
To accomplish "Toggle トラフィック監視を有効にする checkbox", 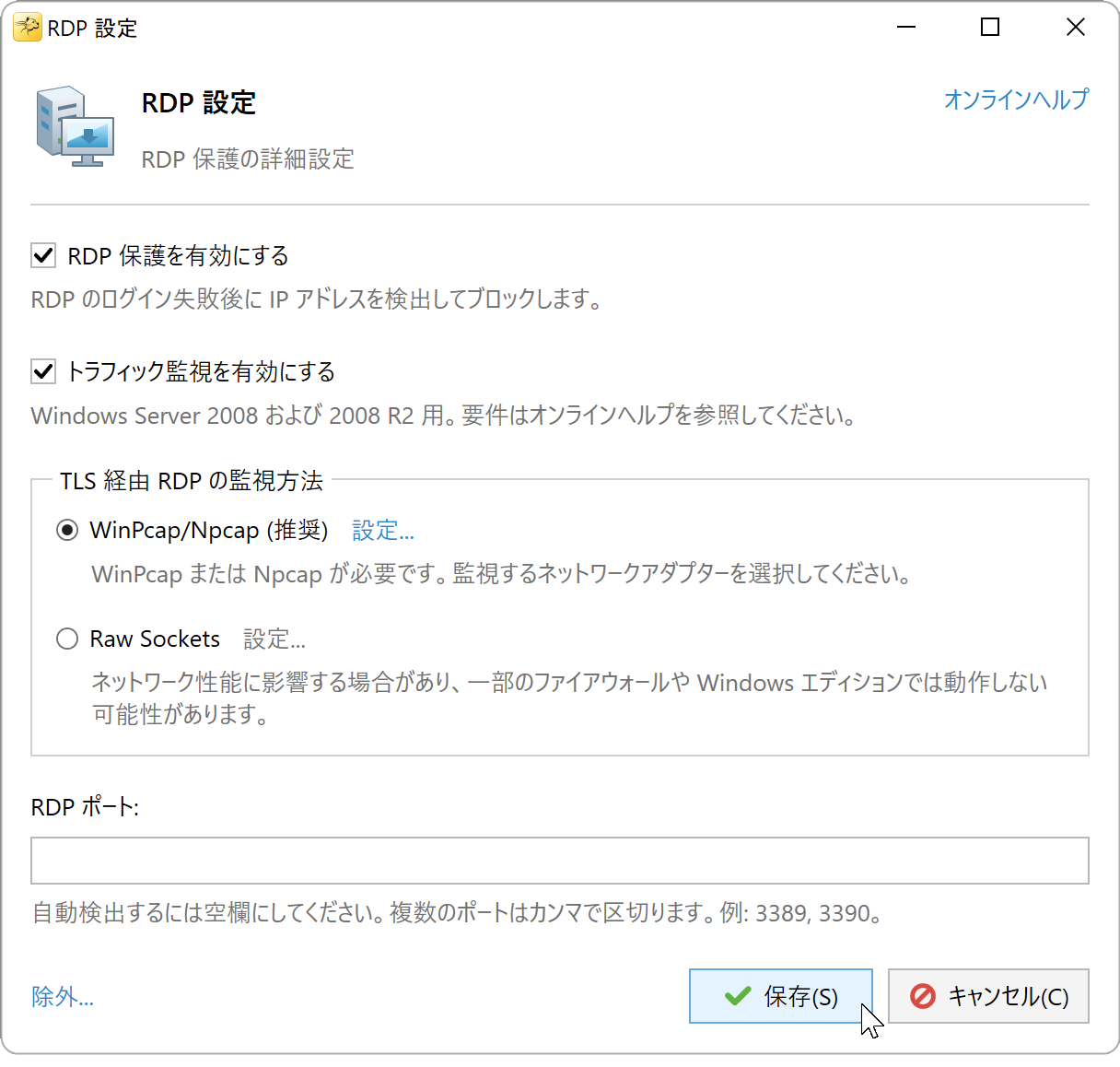I will point(43,371).
